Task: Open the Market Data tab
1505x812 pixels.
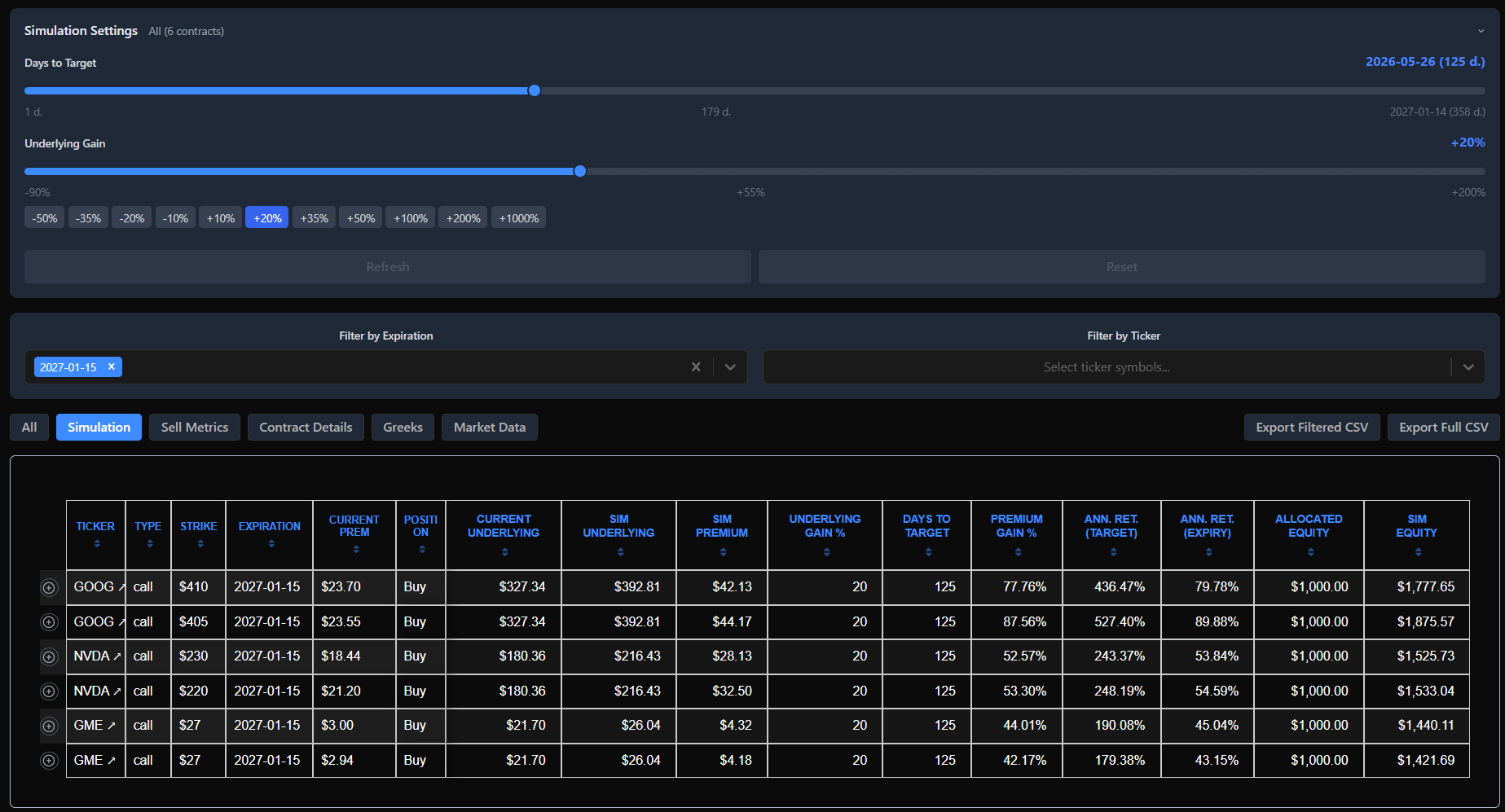Action: [489, 427]
